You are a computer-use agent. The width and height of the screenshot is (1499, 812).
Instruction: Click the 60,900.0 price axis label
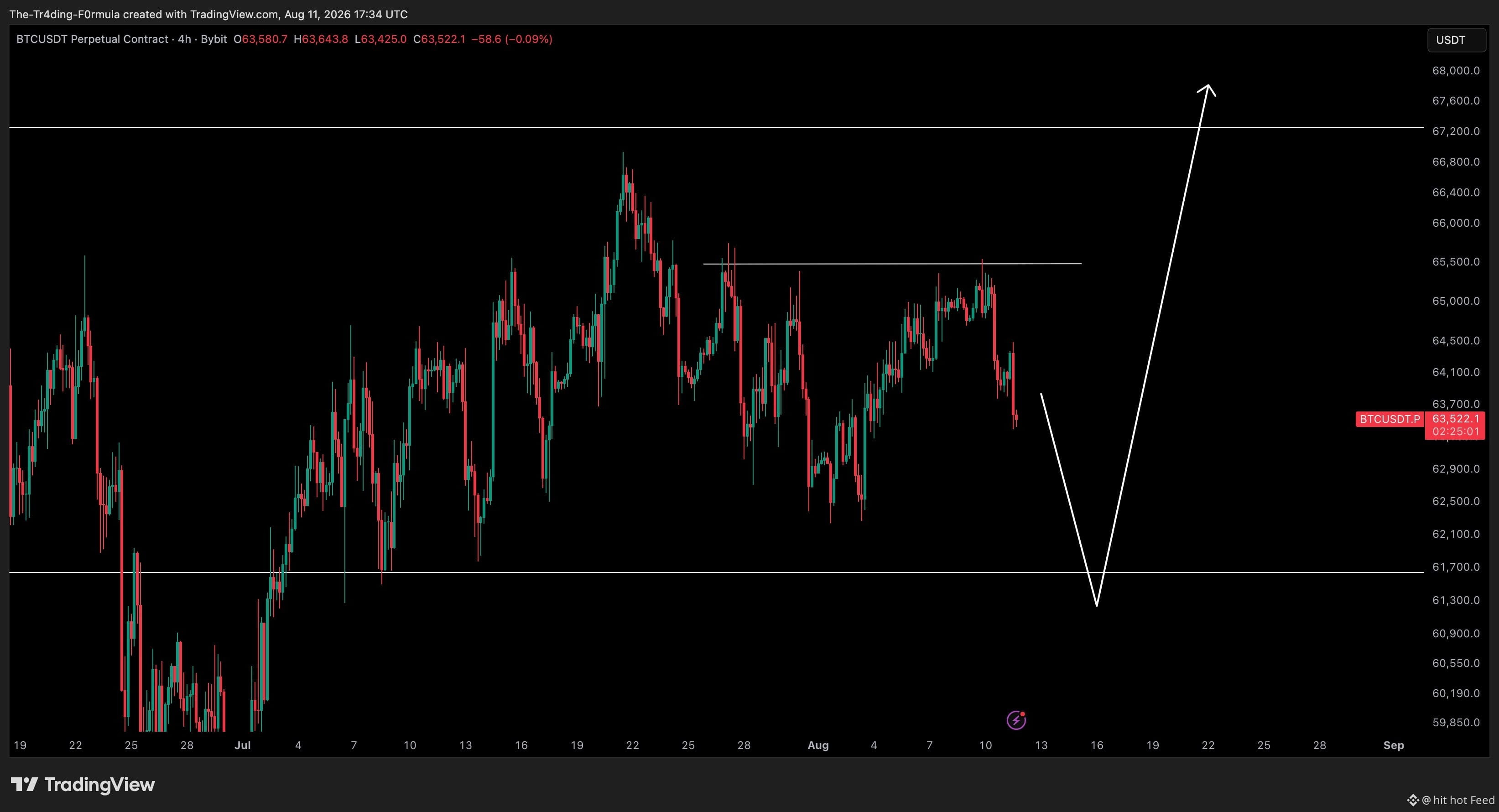(x=1456, y=633)
